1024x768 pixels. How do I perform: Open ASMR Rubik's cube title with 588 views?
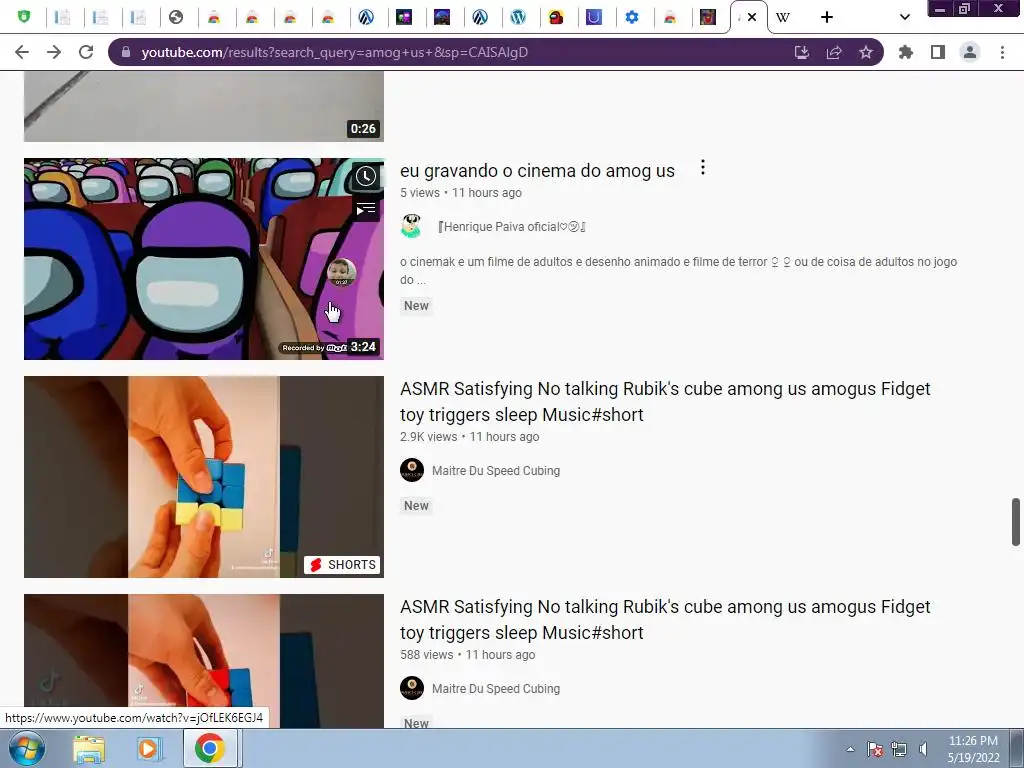(x=665, y=620)
